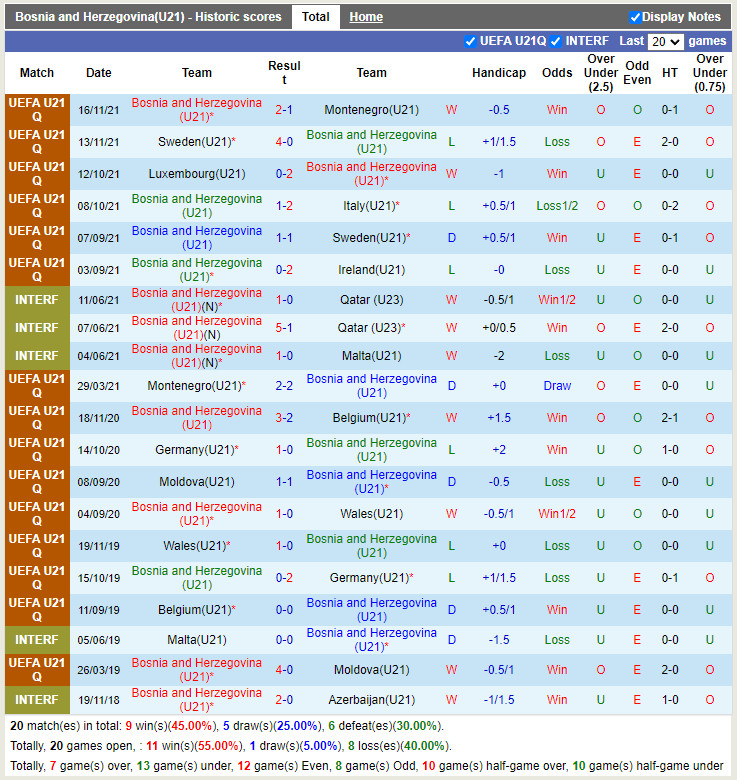Open the Ireland(U21) team page
The image size is (737, 780).
pos(371,270)
